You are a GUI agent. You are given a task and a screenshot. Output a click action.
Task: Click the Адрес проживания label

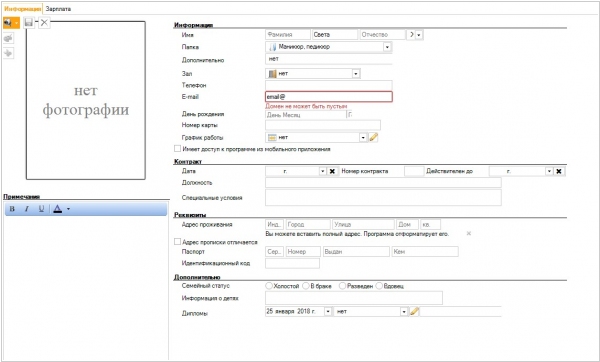click(207, 224)
